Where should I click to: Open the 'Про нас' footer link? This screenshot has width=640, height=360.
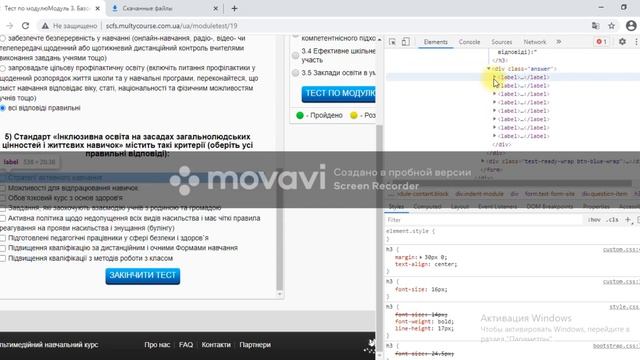coord(157,345)
